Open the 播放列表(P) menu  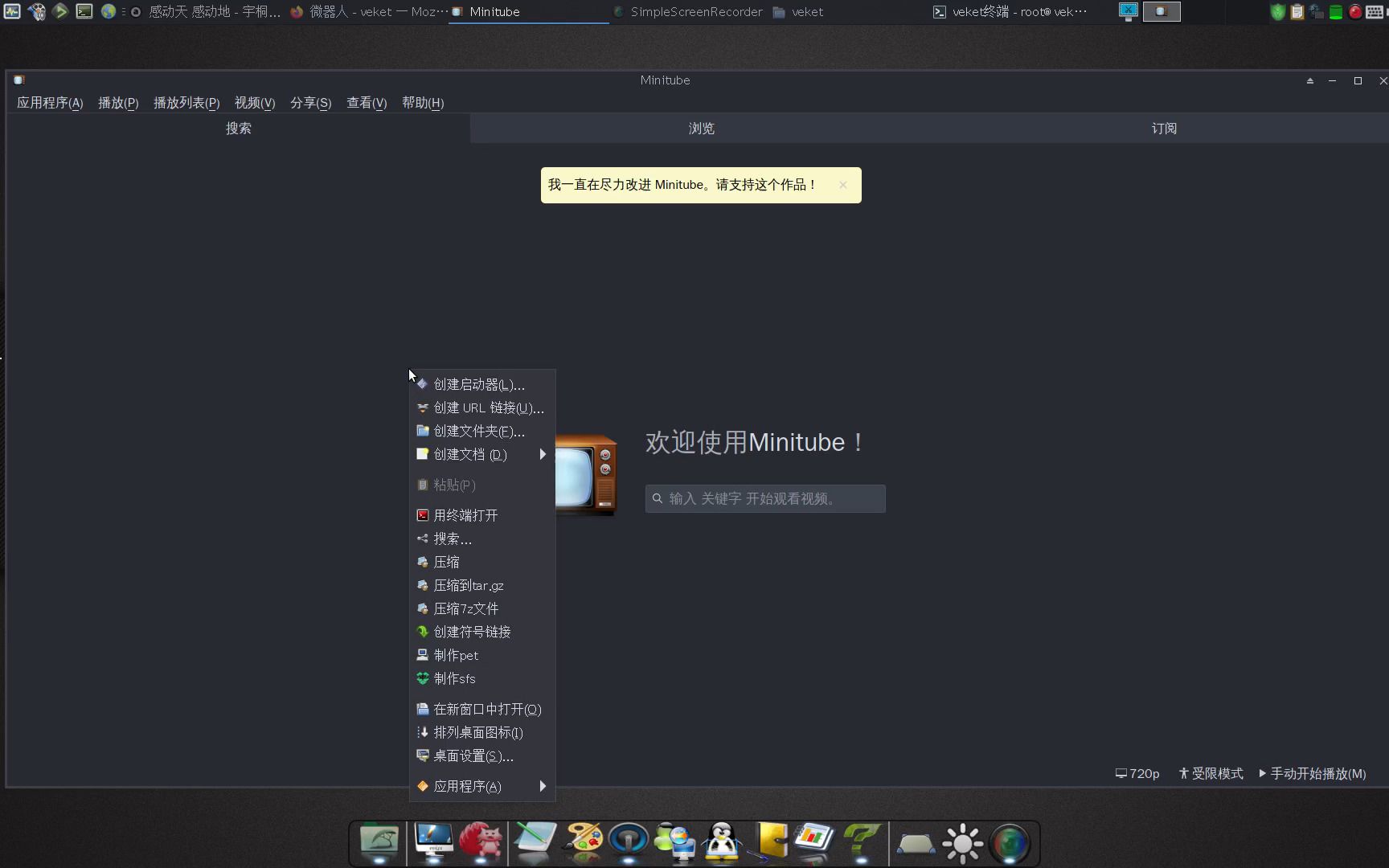[x=186, y=103]
